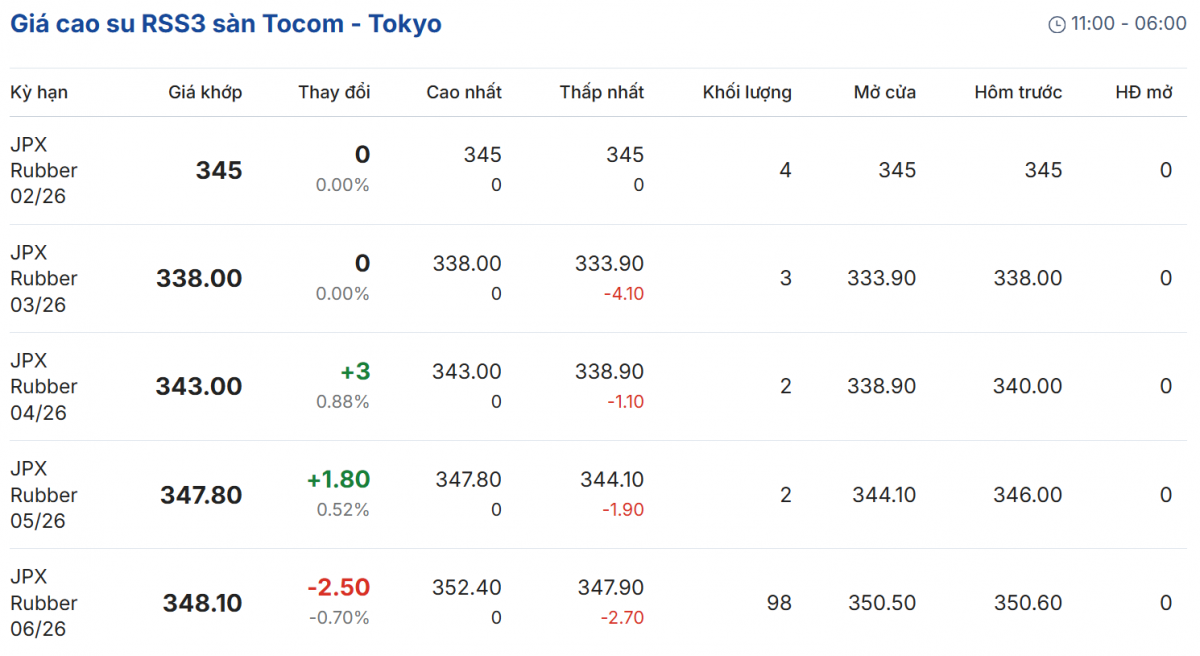This screenshot has width=1200, height=656.
Task: Open the JPX Rubber 02/26 contract row
Action: coord(44,170)
